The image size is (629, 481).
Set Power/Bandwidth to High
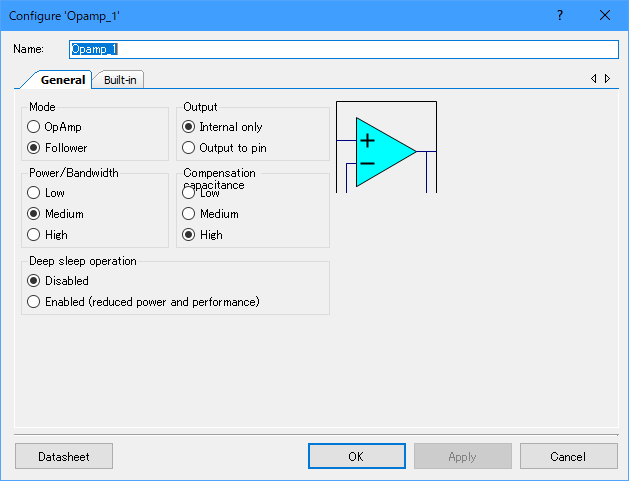[34, 235]
